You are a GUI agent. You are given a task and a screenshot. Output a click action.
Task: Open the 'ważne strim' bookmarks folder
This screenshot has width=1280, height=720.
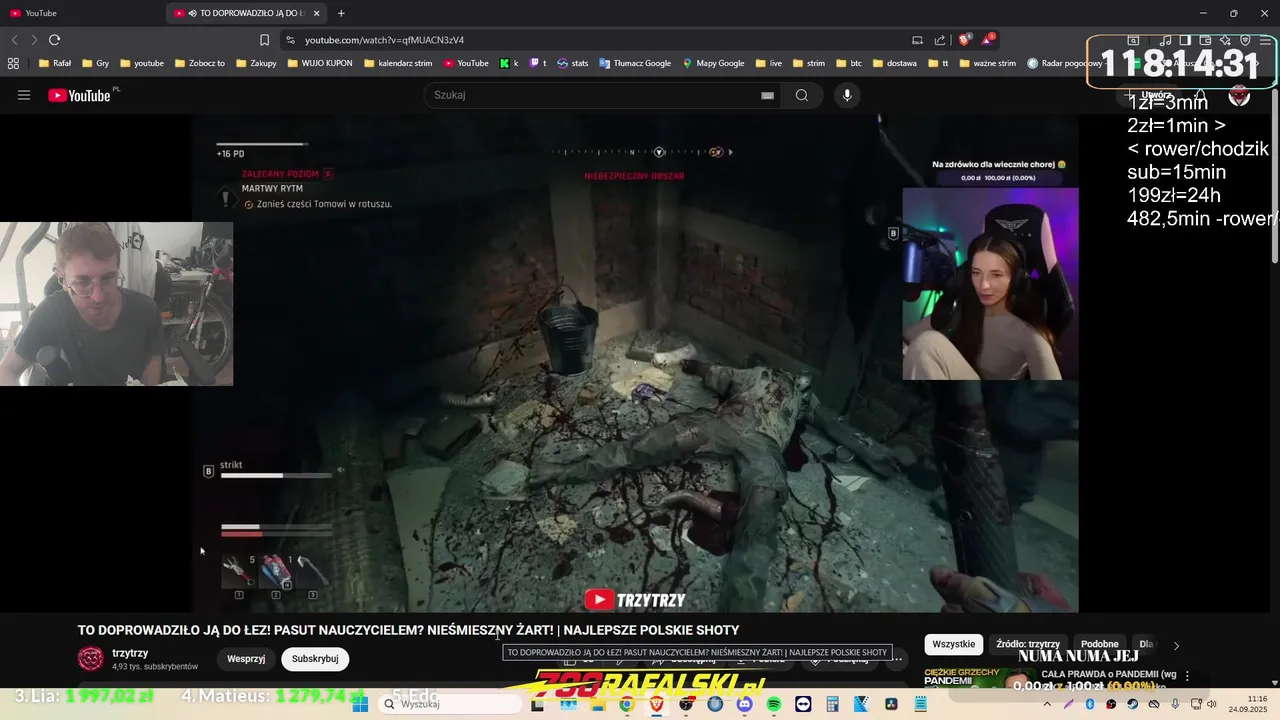tap(987, 63)
